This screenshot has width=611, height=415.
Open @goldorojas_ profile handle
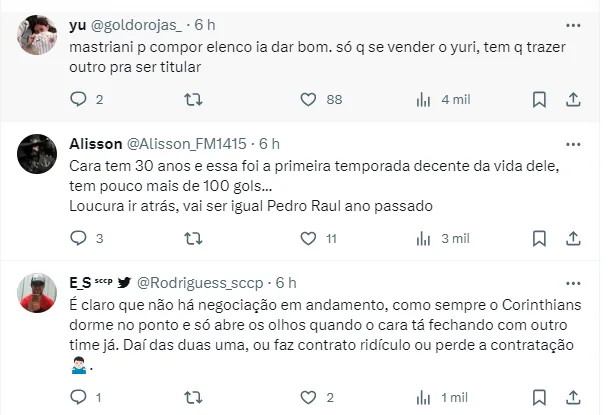click(144, 24)
